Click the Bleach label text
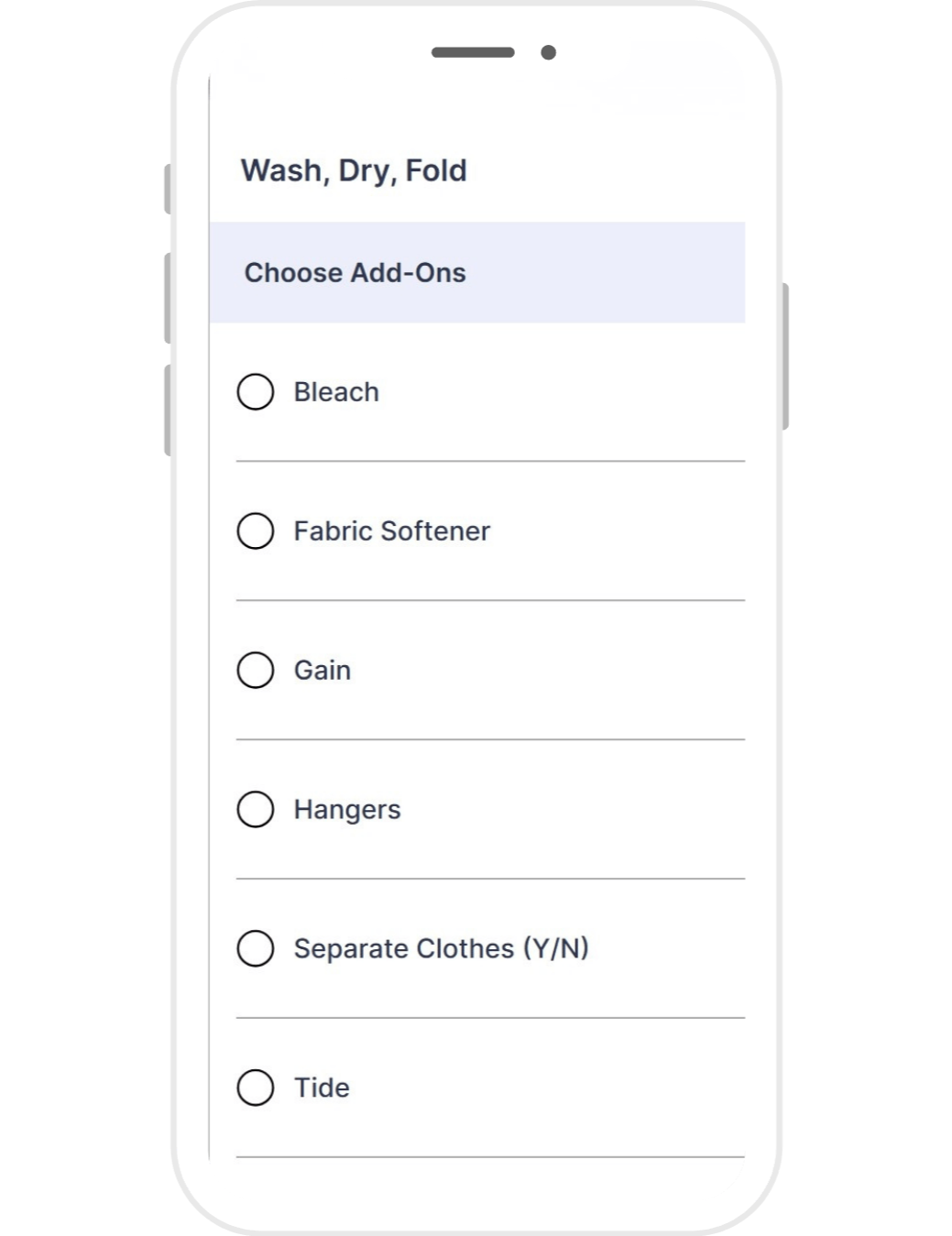 click(336, 392)
